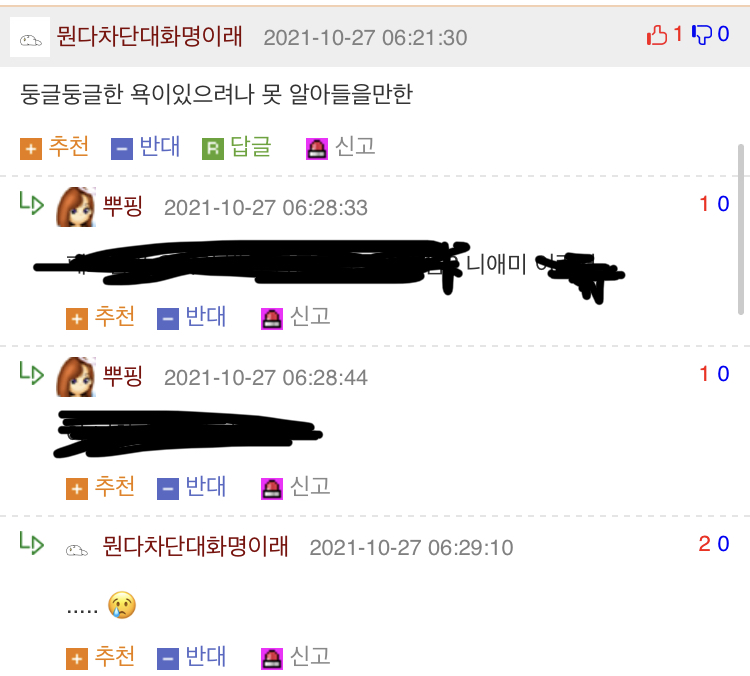
Task: Report the 06:28:33 뿌핑 reply via siren icon
Action: (272, 319)
